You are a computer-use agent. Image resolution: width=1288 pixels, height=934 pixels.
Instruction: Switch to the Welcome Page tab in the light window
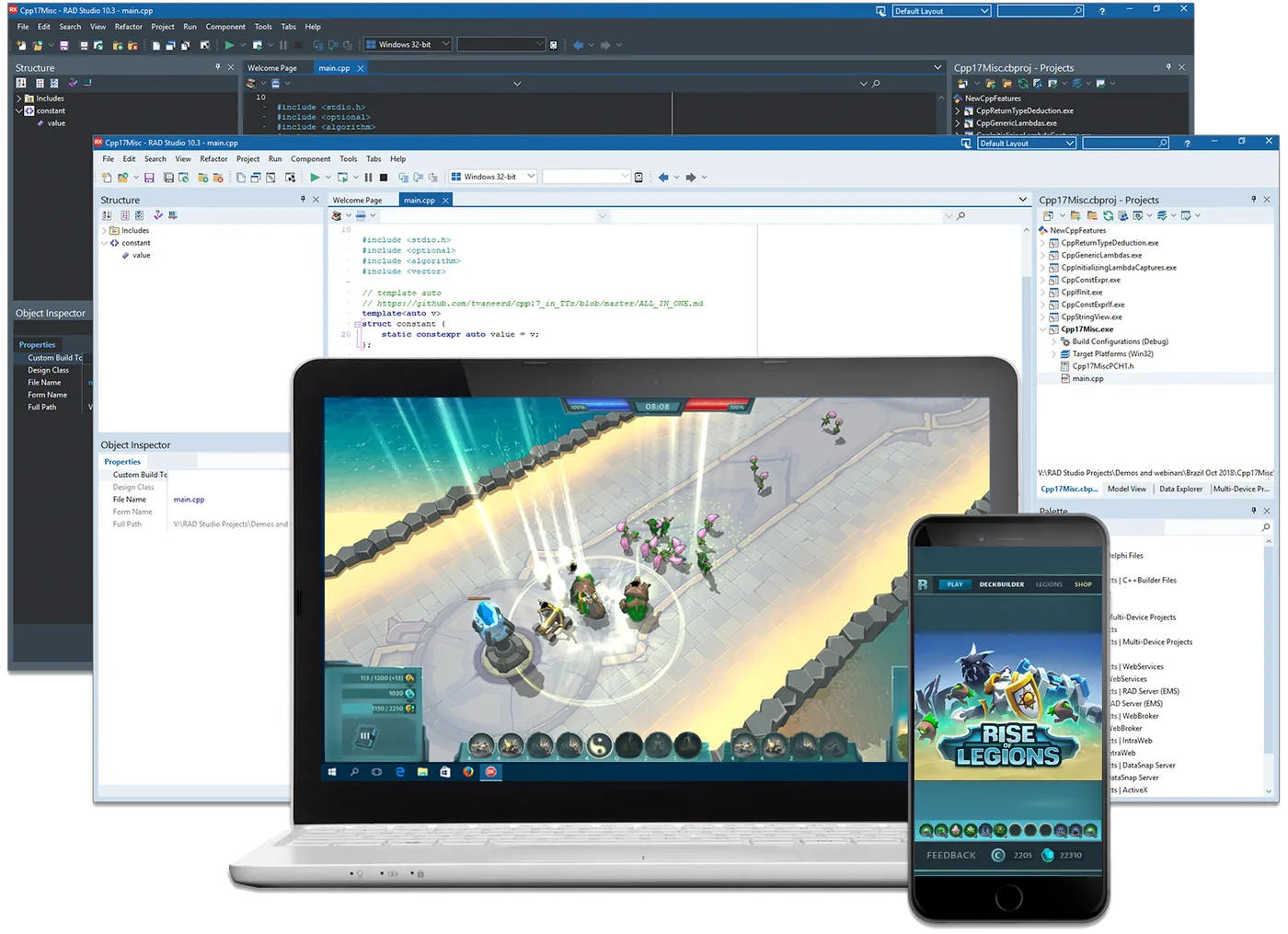pos(357,200)
